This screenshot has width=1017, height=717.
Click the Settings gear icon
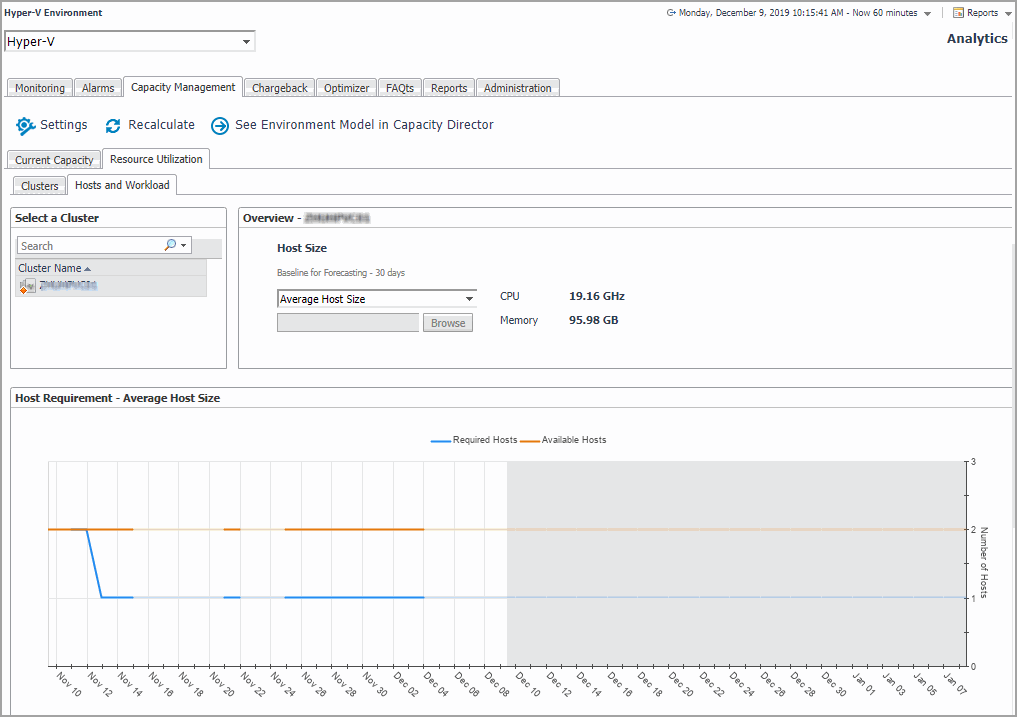[26, 126]
